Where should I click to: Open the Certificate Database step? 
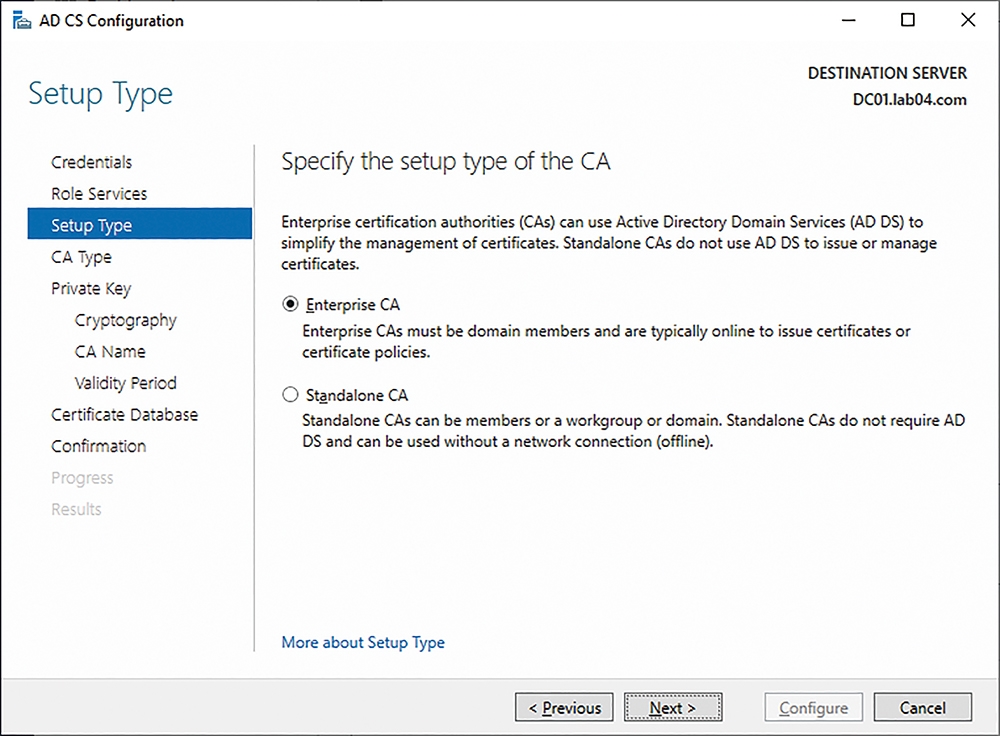pyautogui.click(x=124, y=415)
